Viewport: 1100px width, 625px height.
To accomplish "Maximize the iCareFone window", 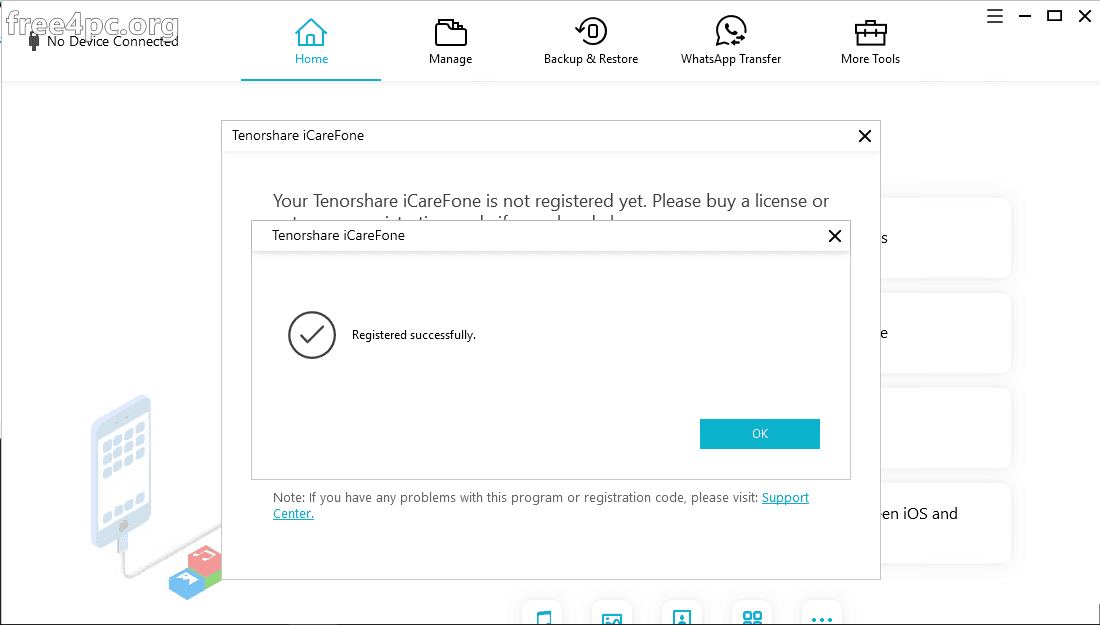I will pyautogui.click(x=1054, y=15).
